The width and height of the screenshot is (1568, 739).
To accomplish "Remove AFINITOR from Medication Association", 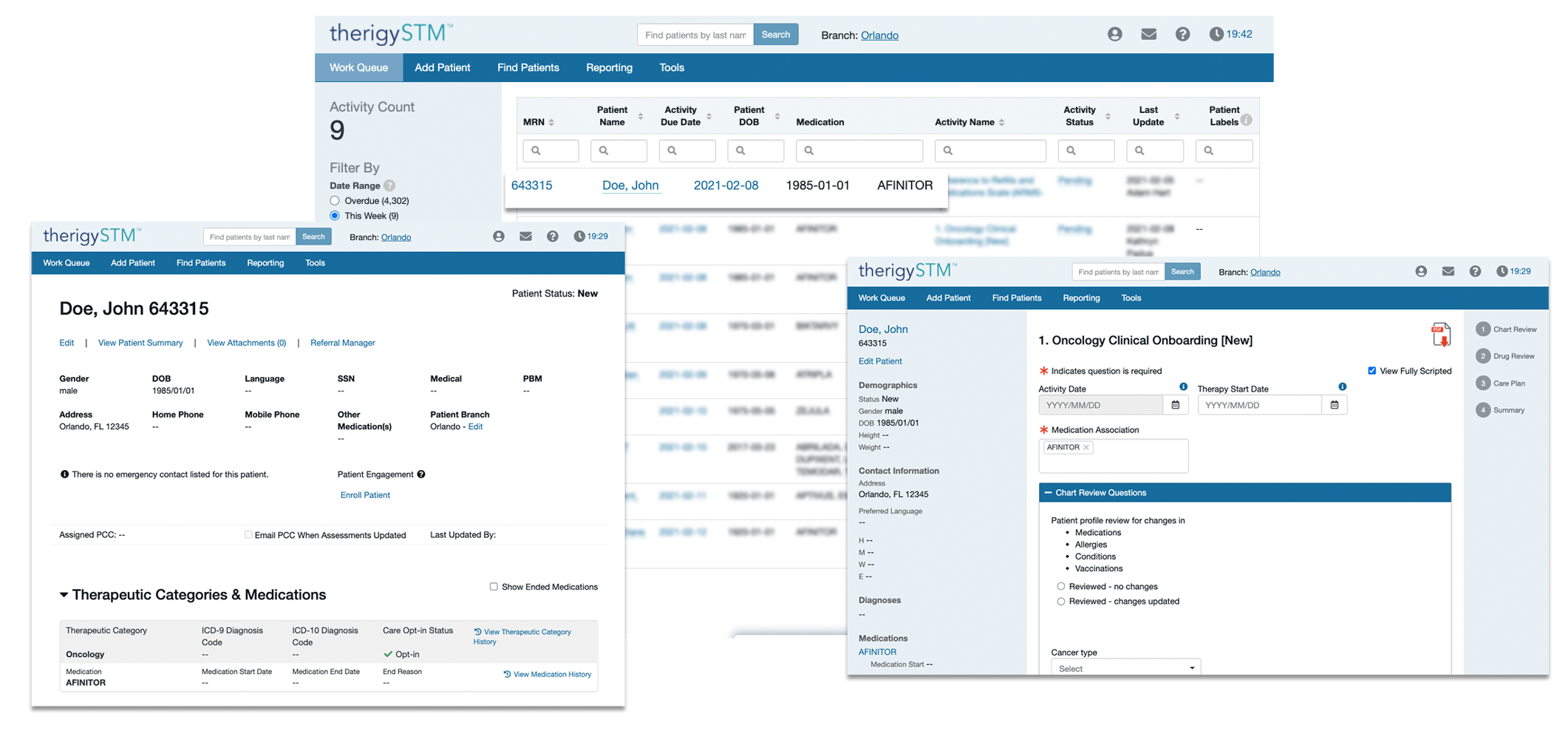I will point(1086,446).
